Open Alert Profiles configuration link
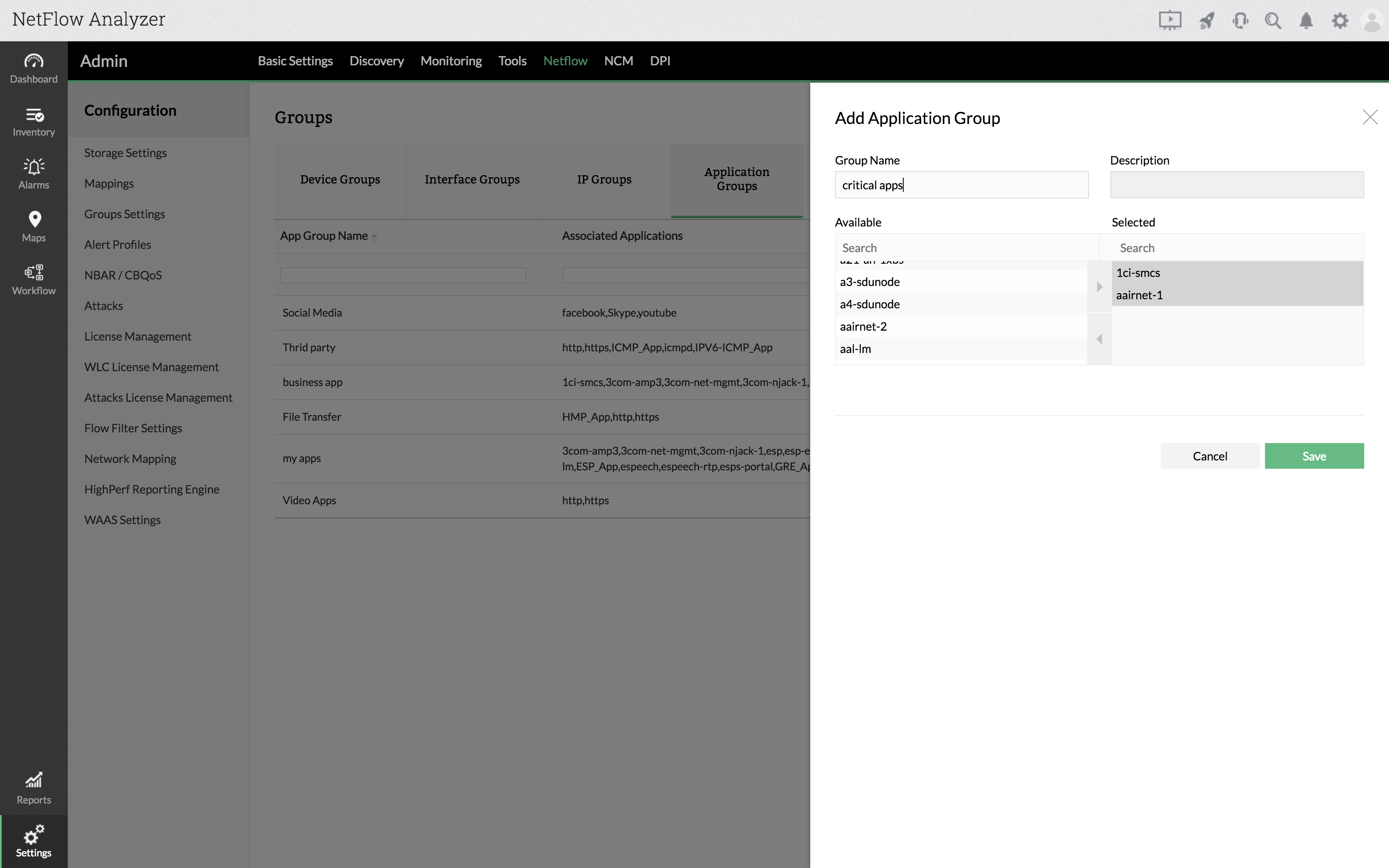This screenshot has height=868, width=1389. 118,245
